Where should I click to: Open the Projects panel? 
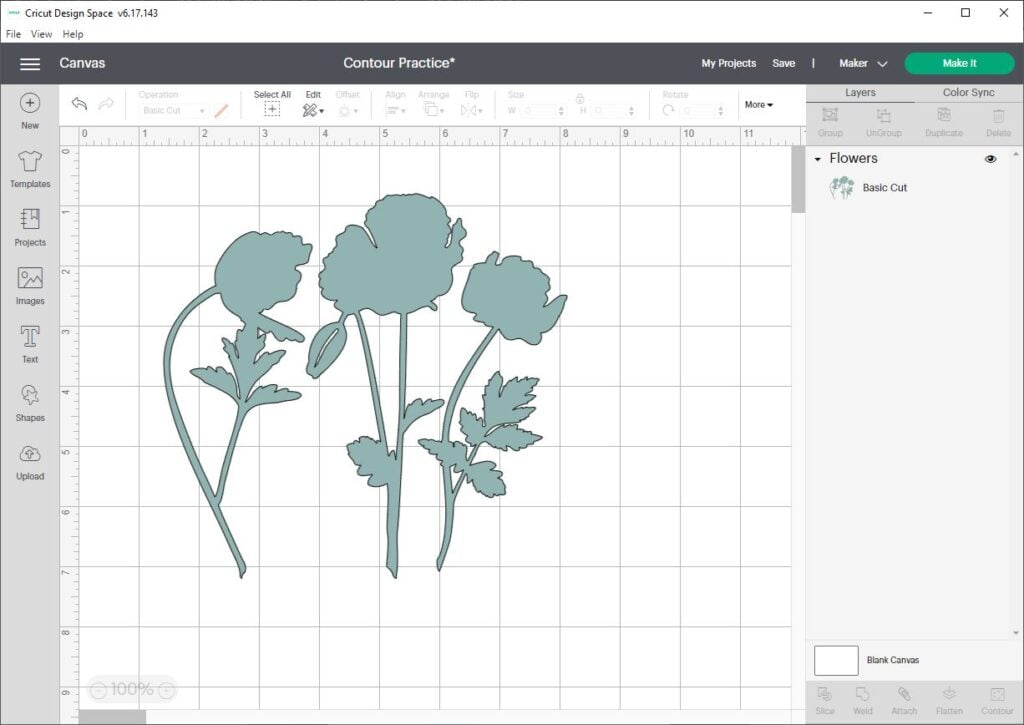click(30, 227)
